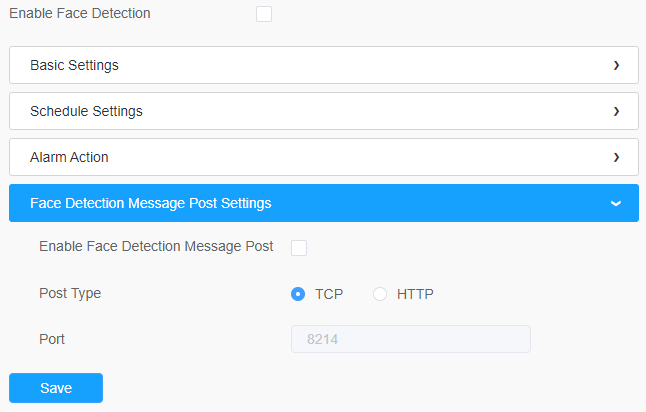Image resolution: width=646 pixels, height=412 pixels.
Task: Select the TCP radio button
Action: pyautogui.click(x=298, y=294)
